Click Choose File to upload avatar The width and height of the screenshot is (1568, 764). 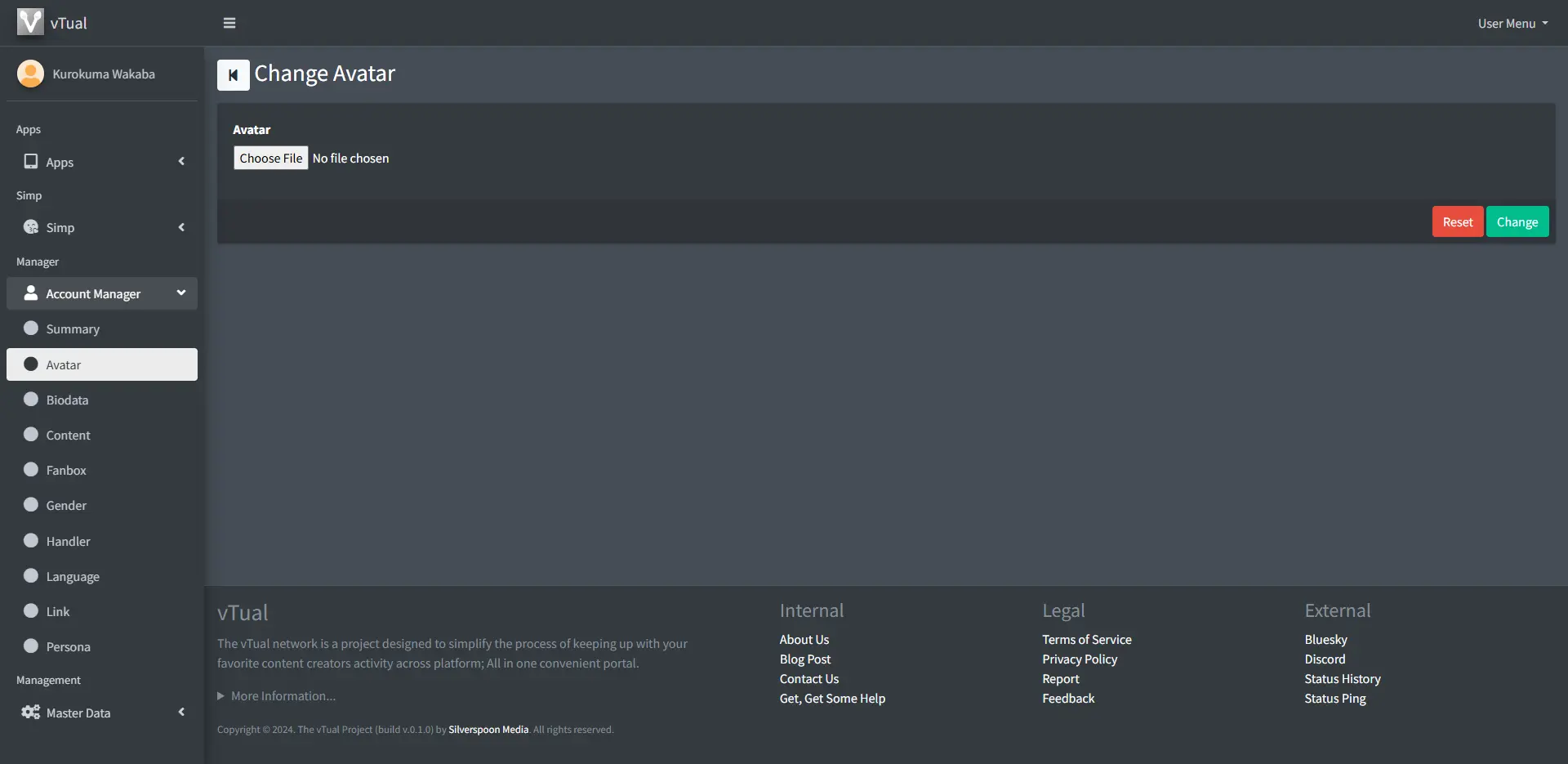(271, 158)
